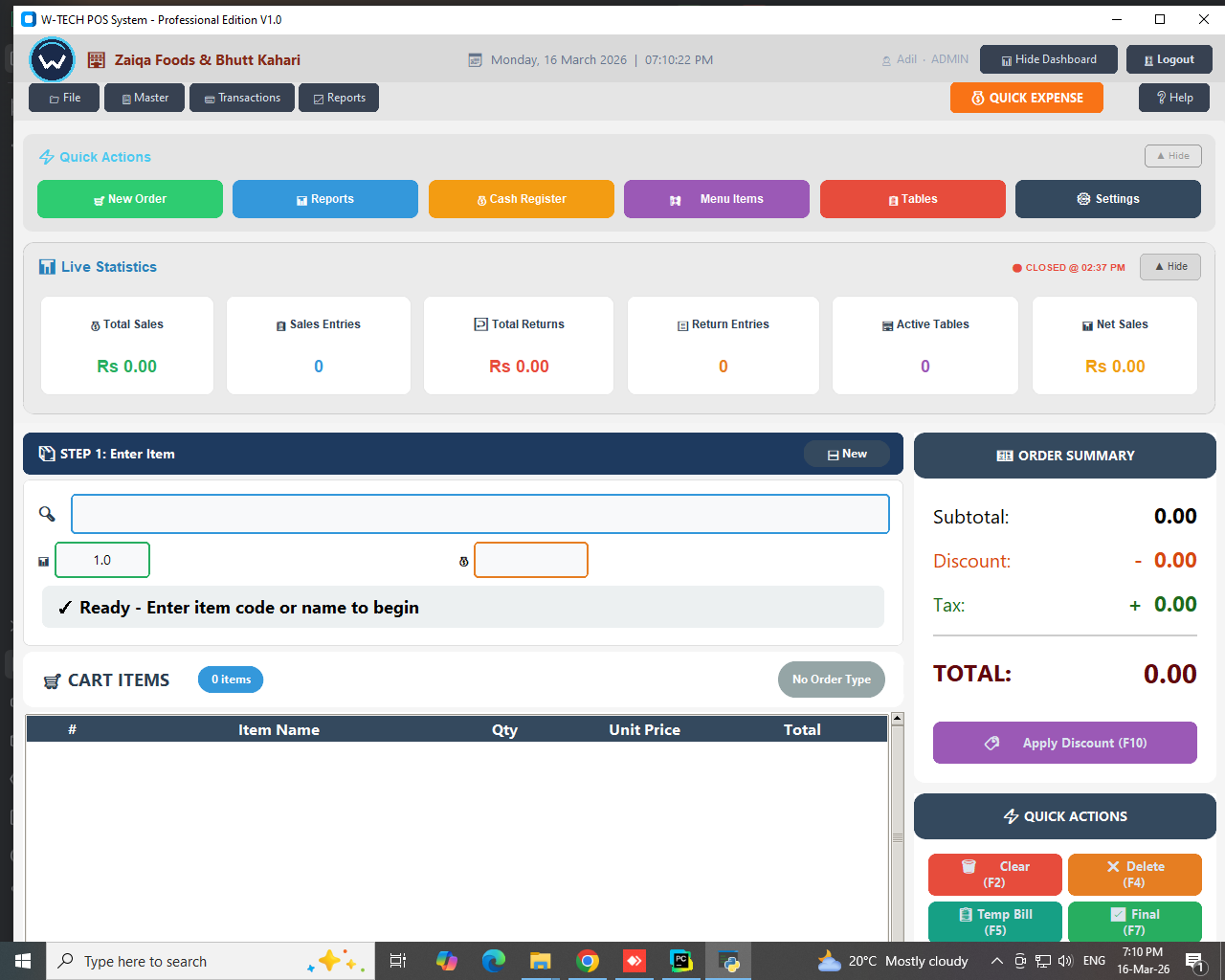The image size is (1225, 980).
Task: Click the W-TECH circular logo
Action: (53, 60)
